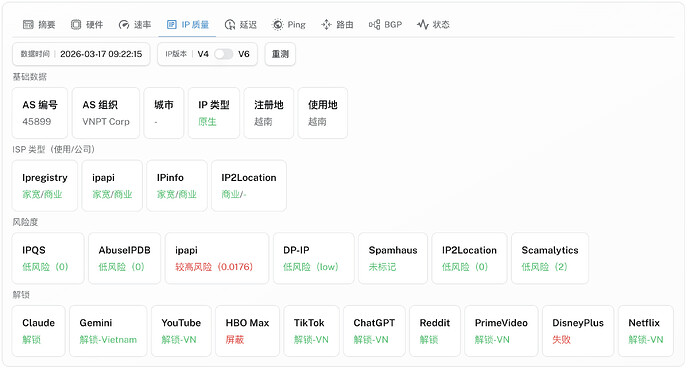The width and height of the screenshot is (690, 371).
Task: Click the Claude unlock card
Action: tap(39, 331)
